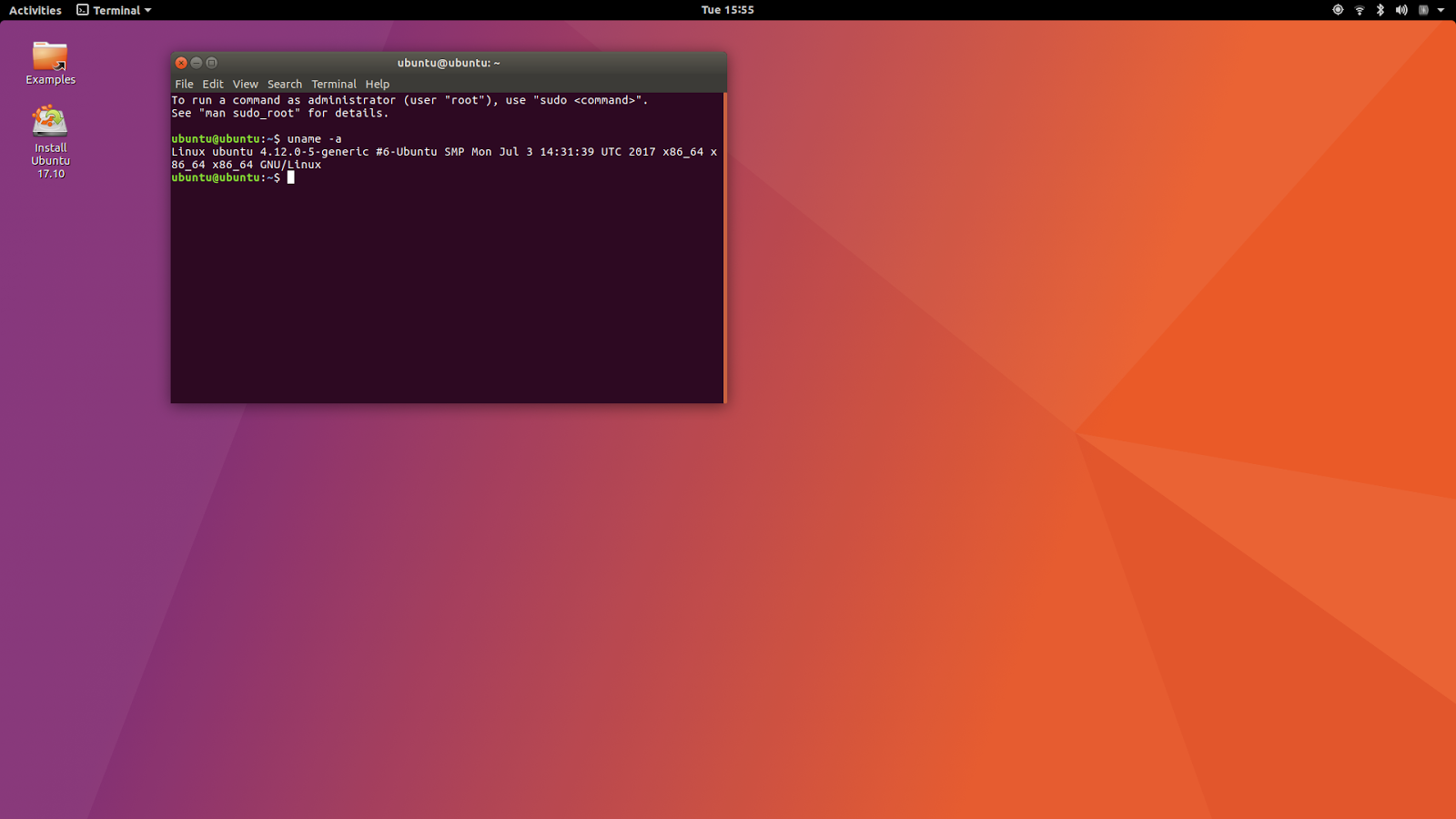Click the Bluetooth icon in the top bar

(x=1380, y=10)
